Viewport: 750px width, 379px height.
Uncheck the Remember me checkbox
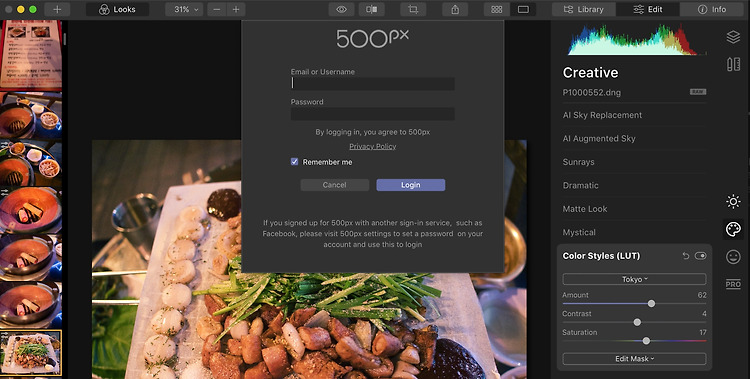(x=294, y=162)
